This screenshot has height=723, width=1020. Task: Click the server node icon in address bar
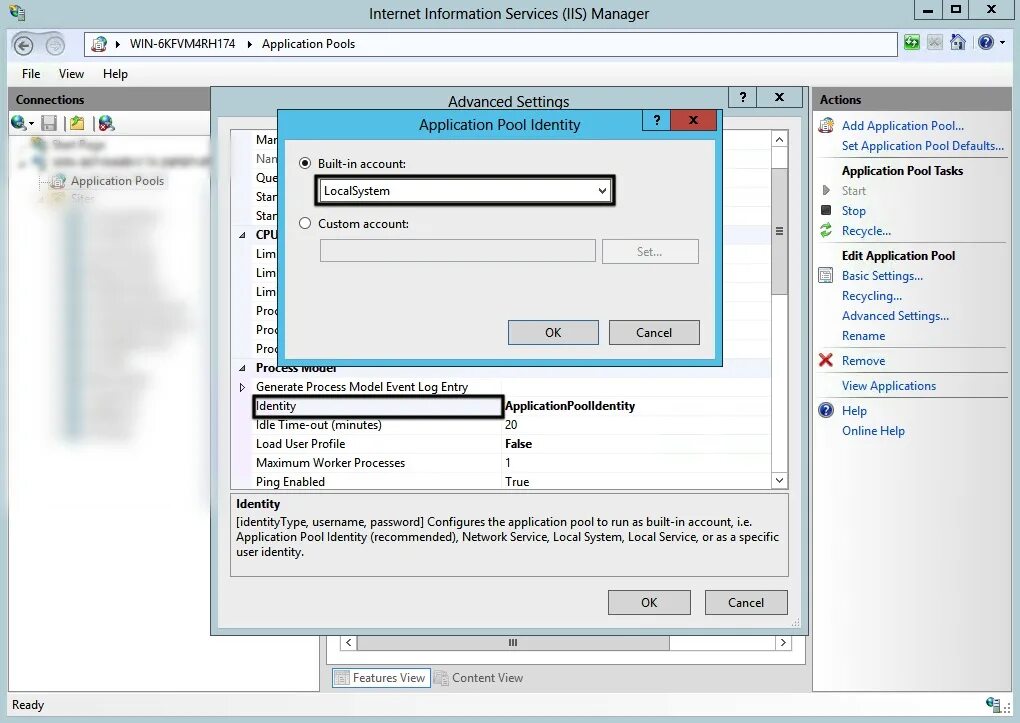[x=99, y=44]
